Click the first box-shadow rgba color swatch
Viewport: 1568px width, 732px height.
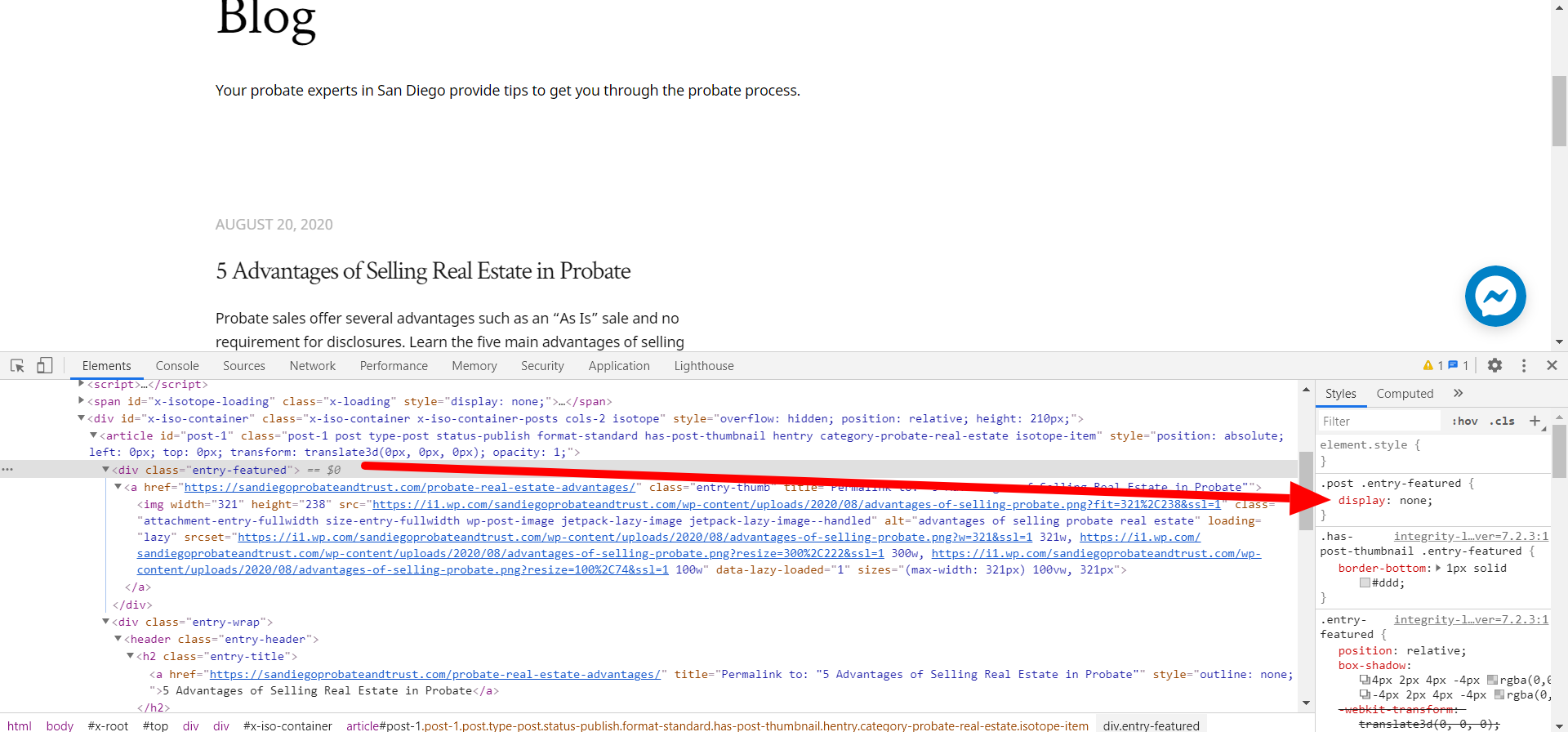click(1492, 680)
